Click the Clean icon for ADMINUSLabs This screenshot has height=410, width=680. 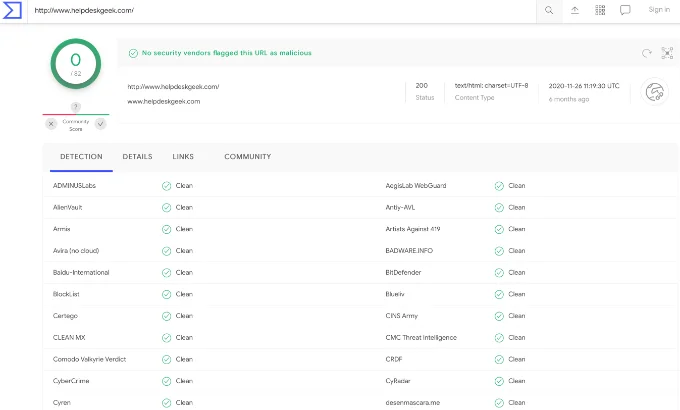(x=167, y=186)
